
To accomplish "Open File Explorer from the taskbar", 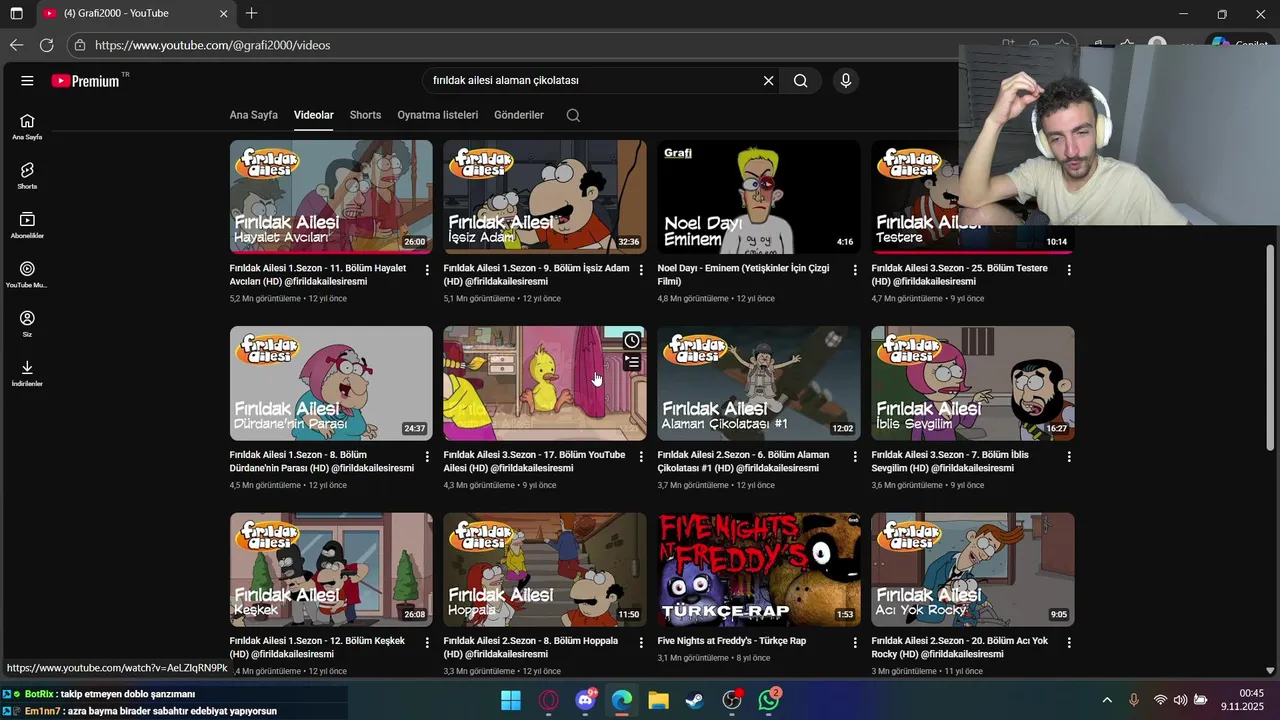I will (x=658, y=700).
